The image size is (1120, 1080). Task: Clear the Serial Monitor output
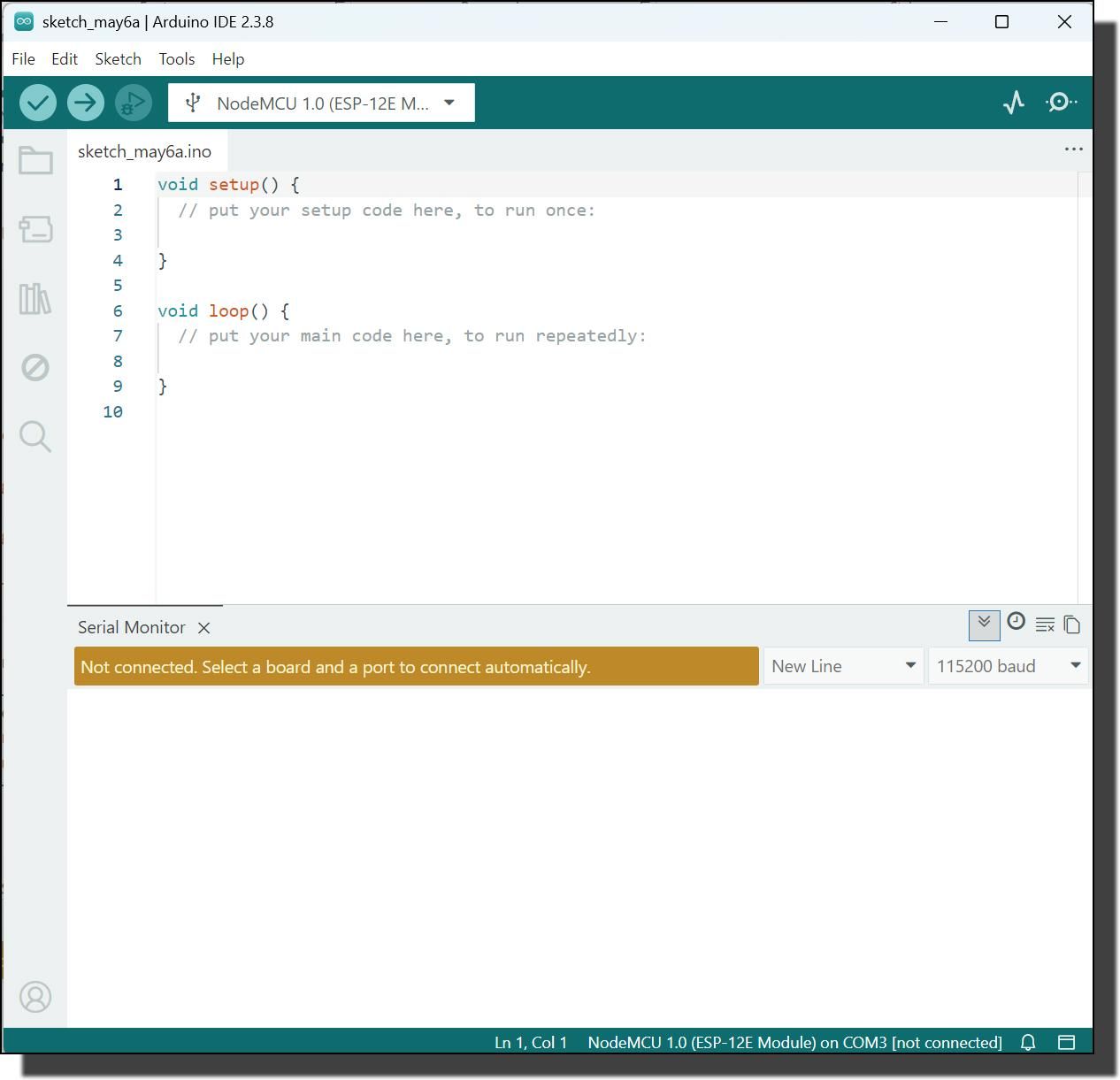[x=1045, y=624]
